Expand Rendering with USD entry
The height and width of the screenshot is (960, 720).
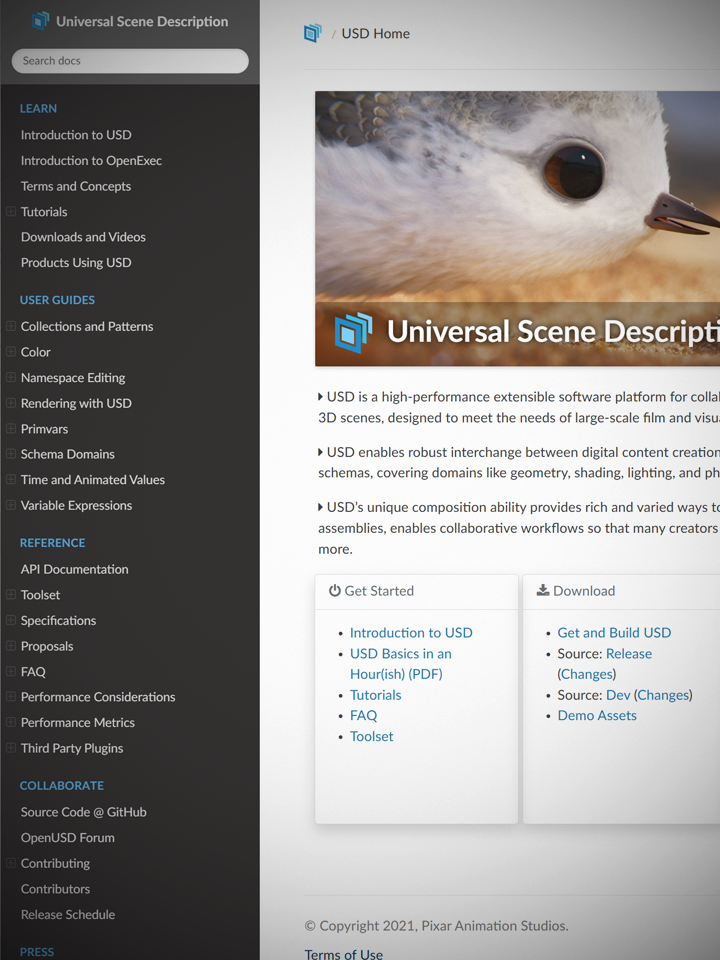pyautogui.click(x=11, y=403)
